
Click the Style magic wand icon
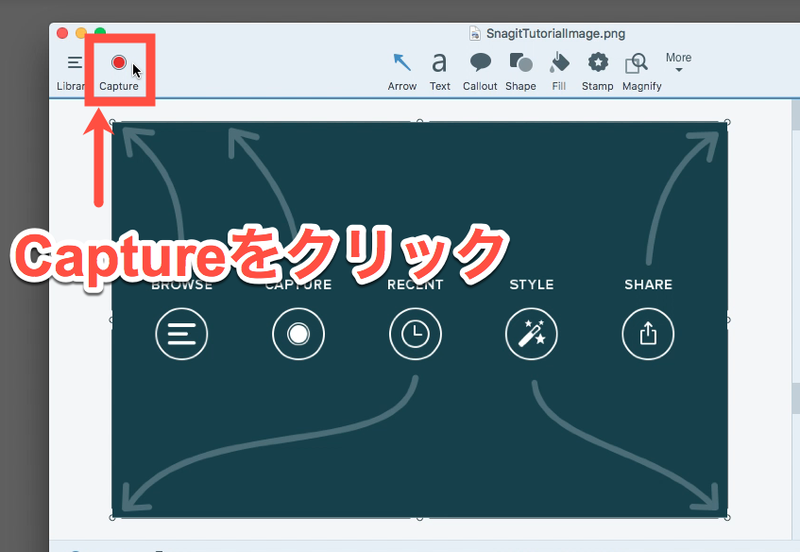[x=532, y=334]
